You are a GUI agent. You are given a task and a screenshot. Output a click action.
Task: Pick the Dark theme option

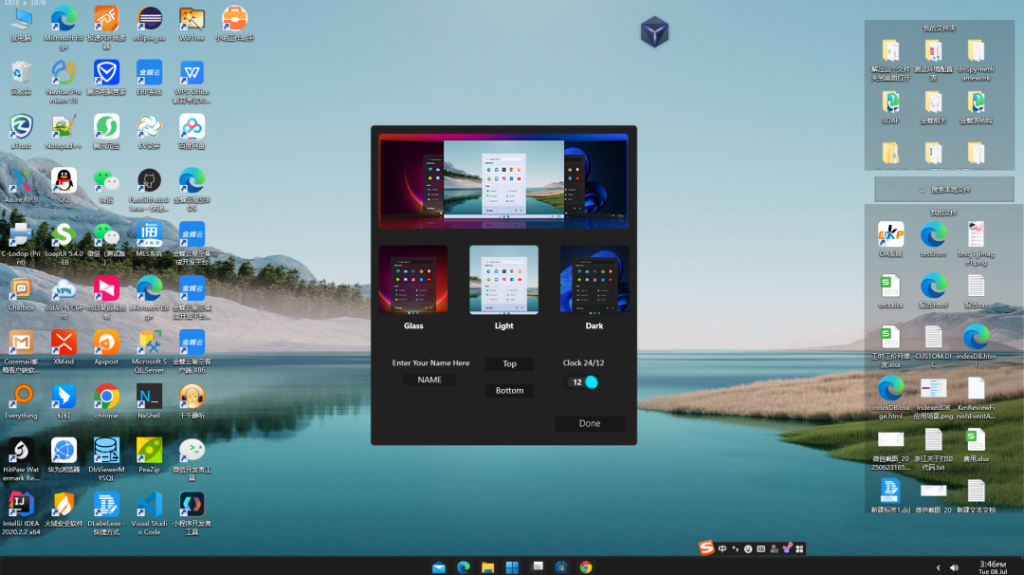594,279
